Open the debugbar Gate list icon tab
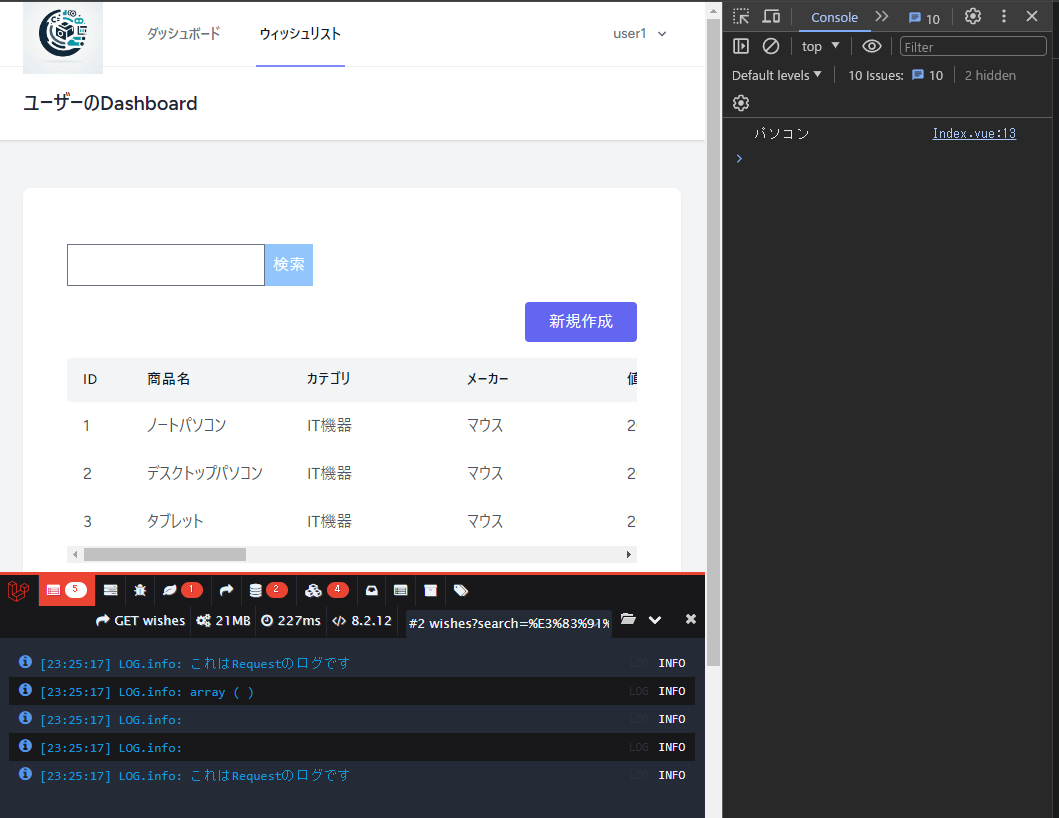The width and height of the screenshot is (1059, 818). [401, 590]
